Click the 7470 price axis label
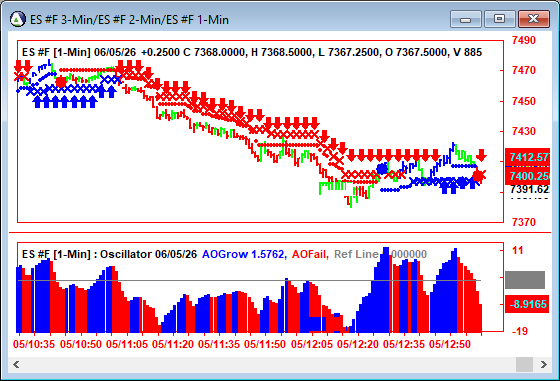560x381 pixels. tap(524, 70)
